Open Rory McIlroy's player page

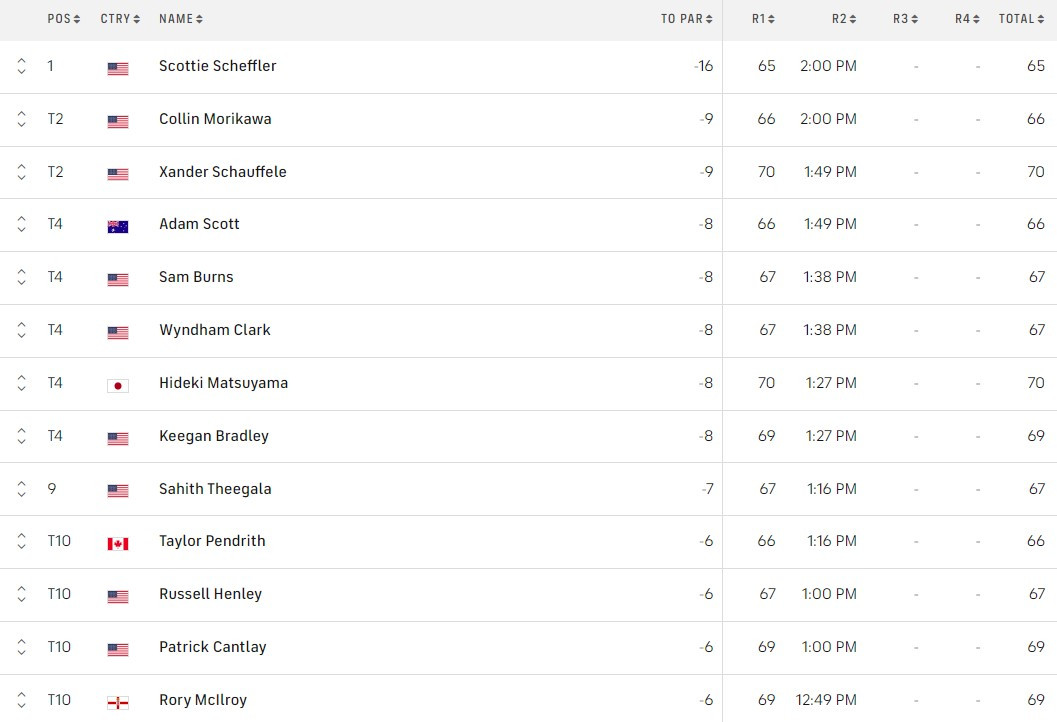(x=203, y=700)
